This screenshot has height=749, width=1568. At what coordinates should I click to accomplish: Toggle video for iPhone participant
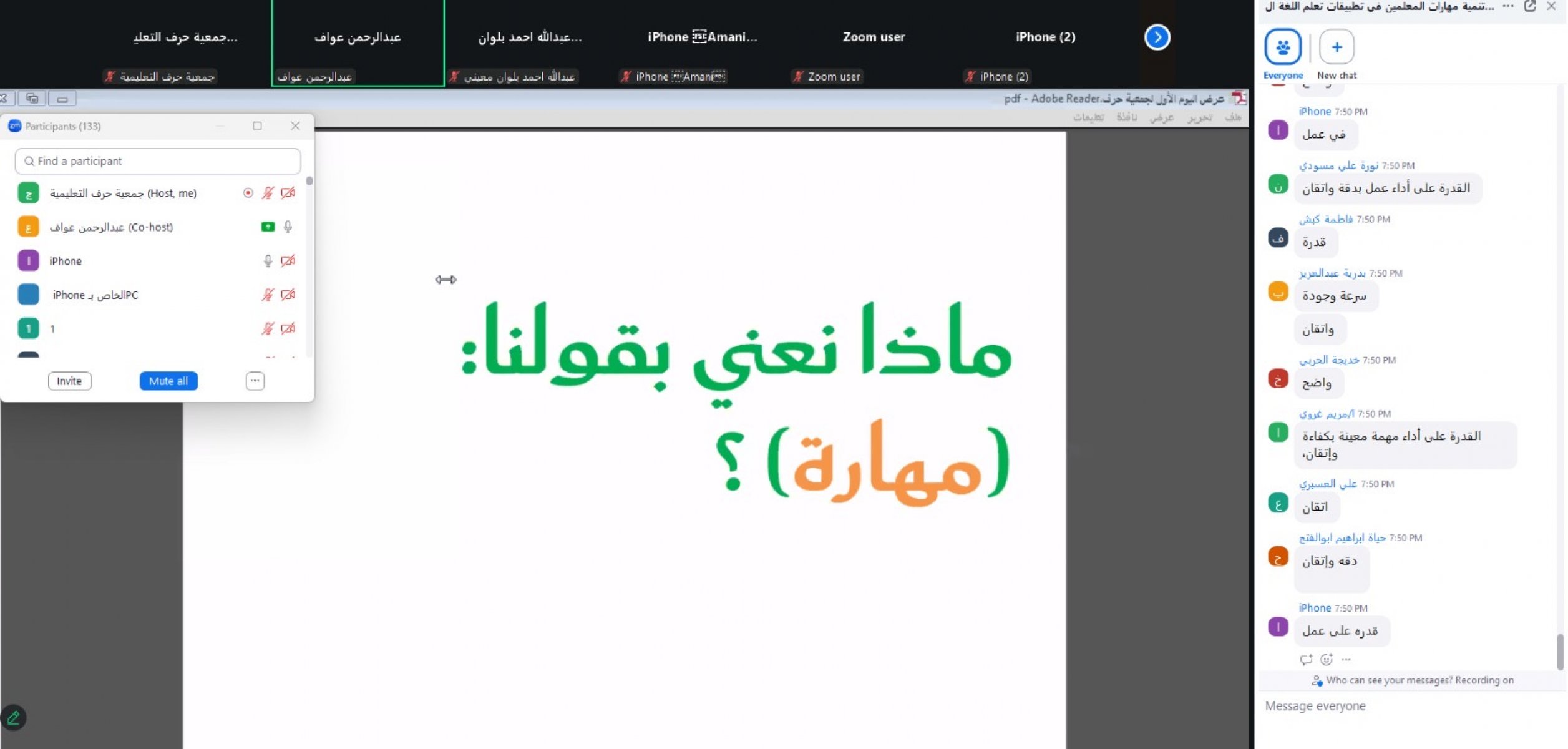[x=288, y=261]
